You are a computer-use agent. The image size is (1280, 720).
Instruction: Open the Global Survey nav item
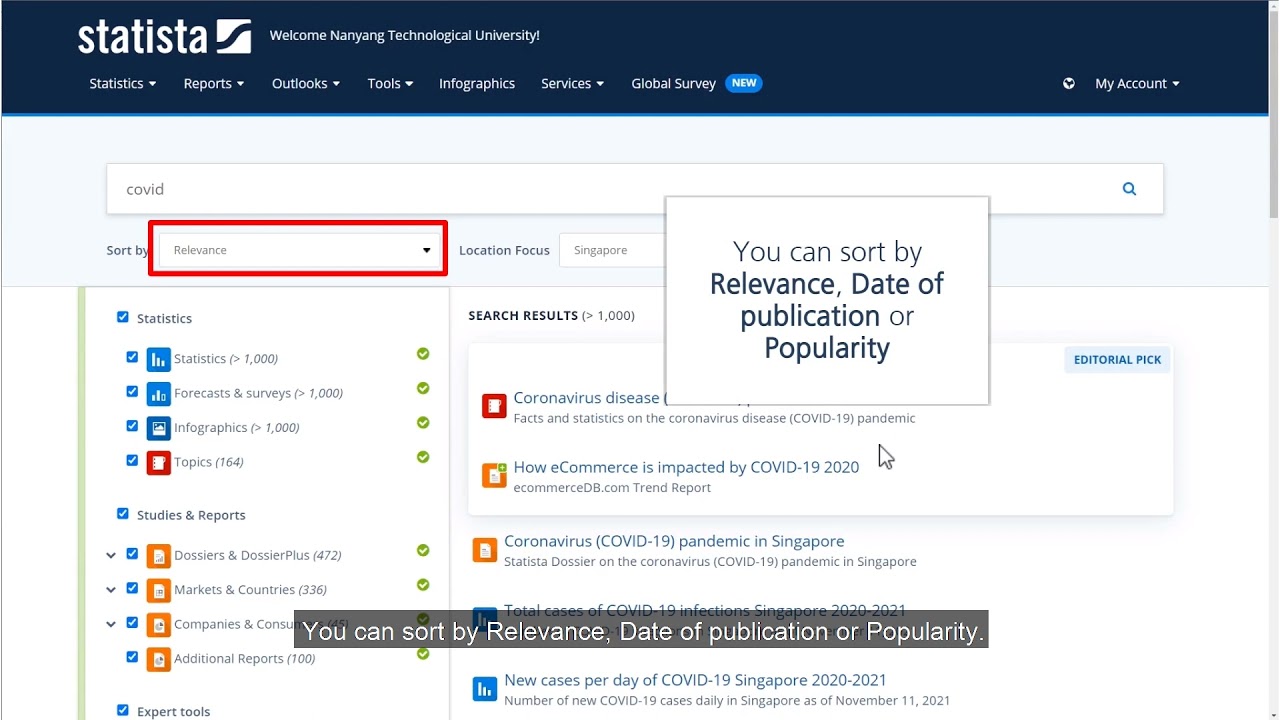pos(673,84)
